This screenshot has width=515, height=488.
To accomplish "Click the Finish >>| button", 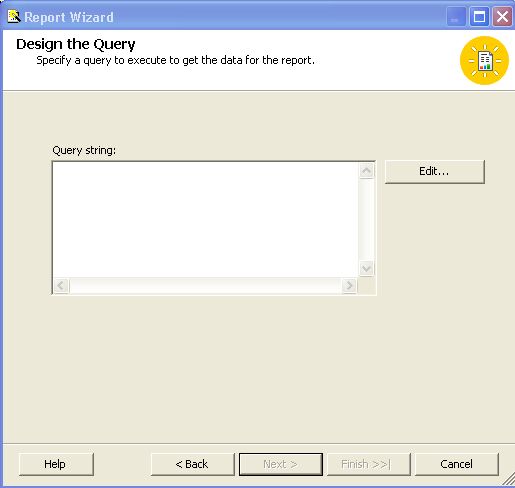I will click(x=369, y=464).
